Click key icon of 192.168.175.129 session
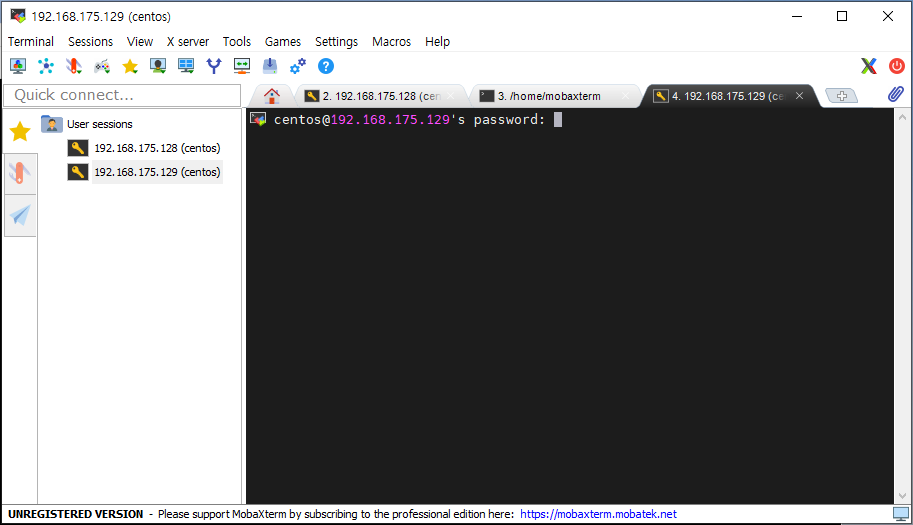The width and height of the screenshot is (913, 525). tap(77, 172)
